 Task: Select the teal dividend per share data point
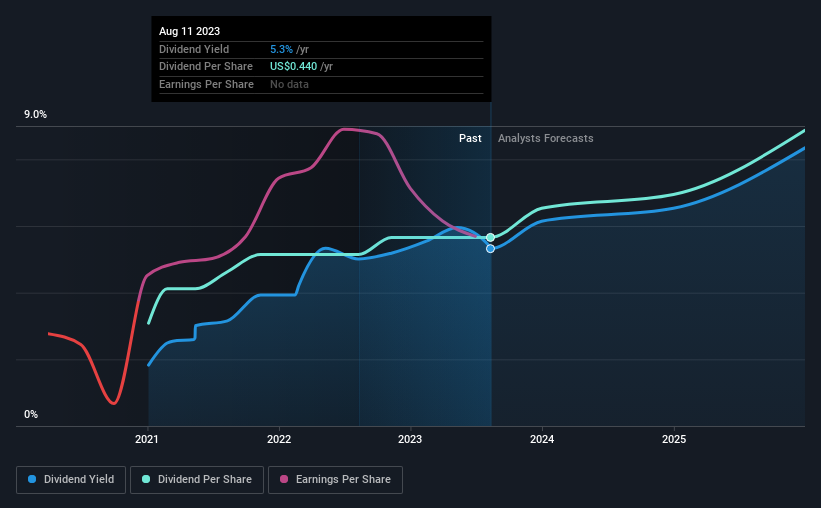[490, 238]
